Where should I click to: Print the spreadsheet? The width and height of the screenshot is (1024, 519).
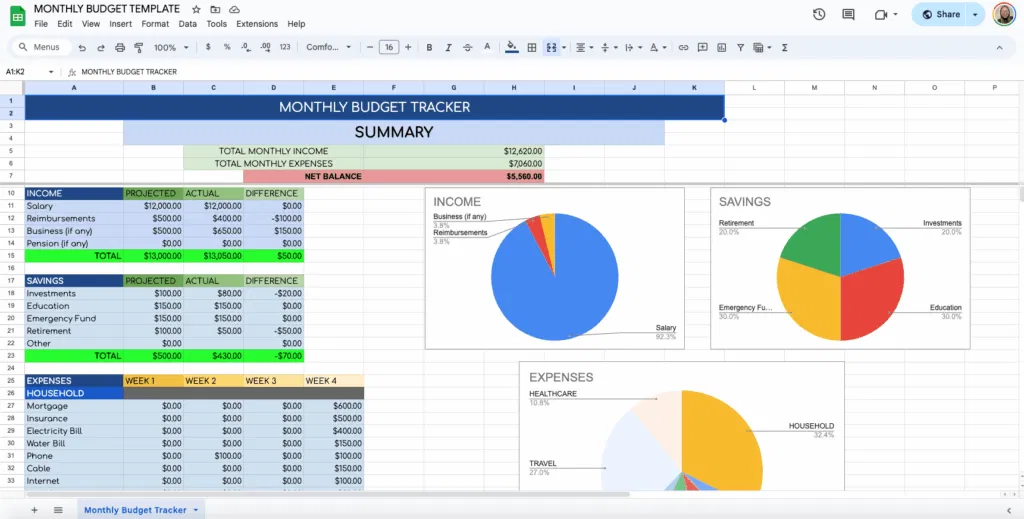pyautogui.click(x=120, y=48)
